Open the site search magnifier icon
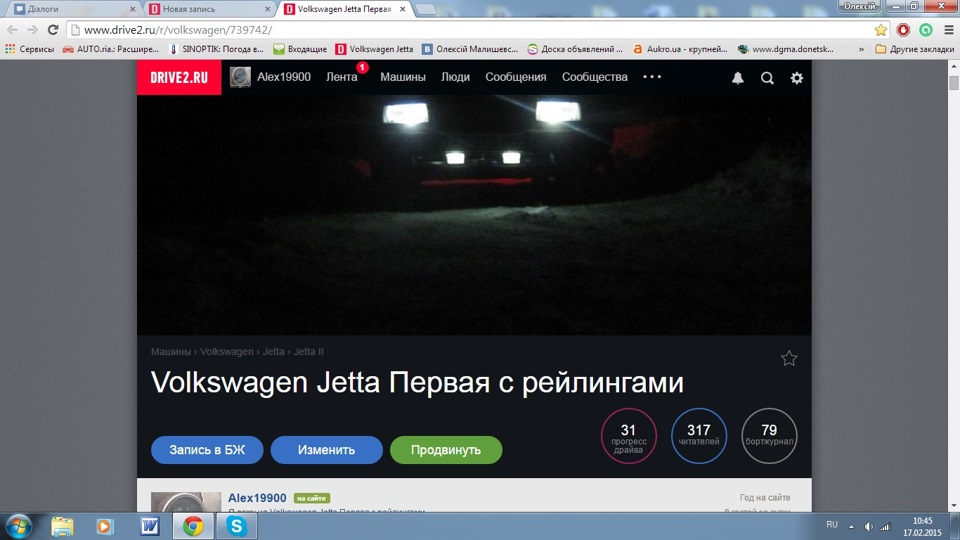Image resolution: width=960 pixels, height=540 pixels. click(x=767, y=78)
